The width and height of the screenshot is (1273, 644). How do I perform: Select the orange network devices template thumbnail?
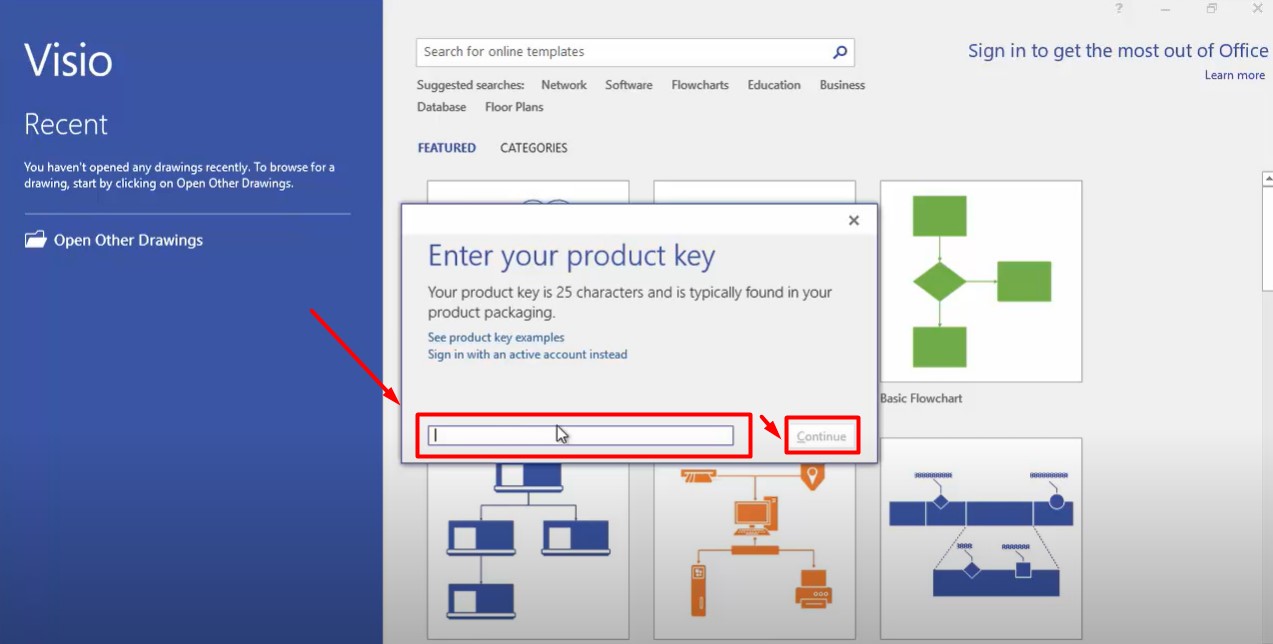click(755, 550)
